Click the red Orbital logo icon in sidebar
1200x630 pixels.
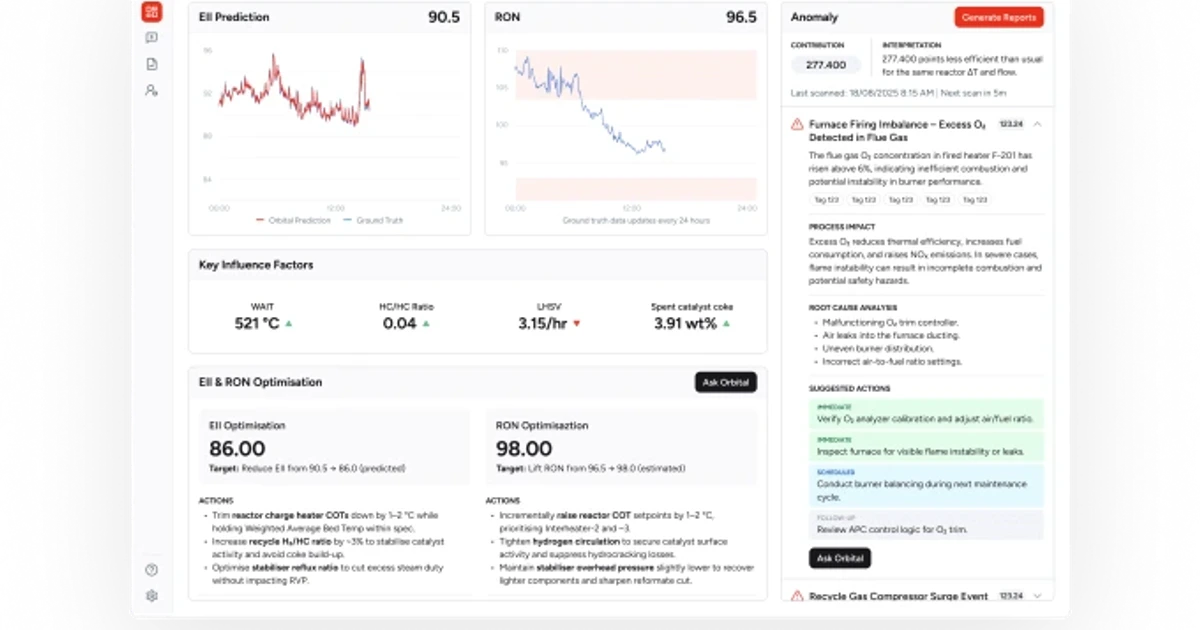pyautogui.click(x=151, y=11)
